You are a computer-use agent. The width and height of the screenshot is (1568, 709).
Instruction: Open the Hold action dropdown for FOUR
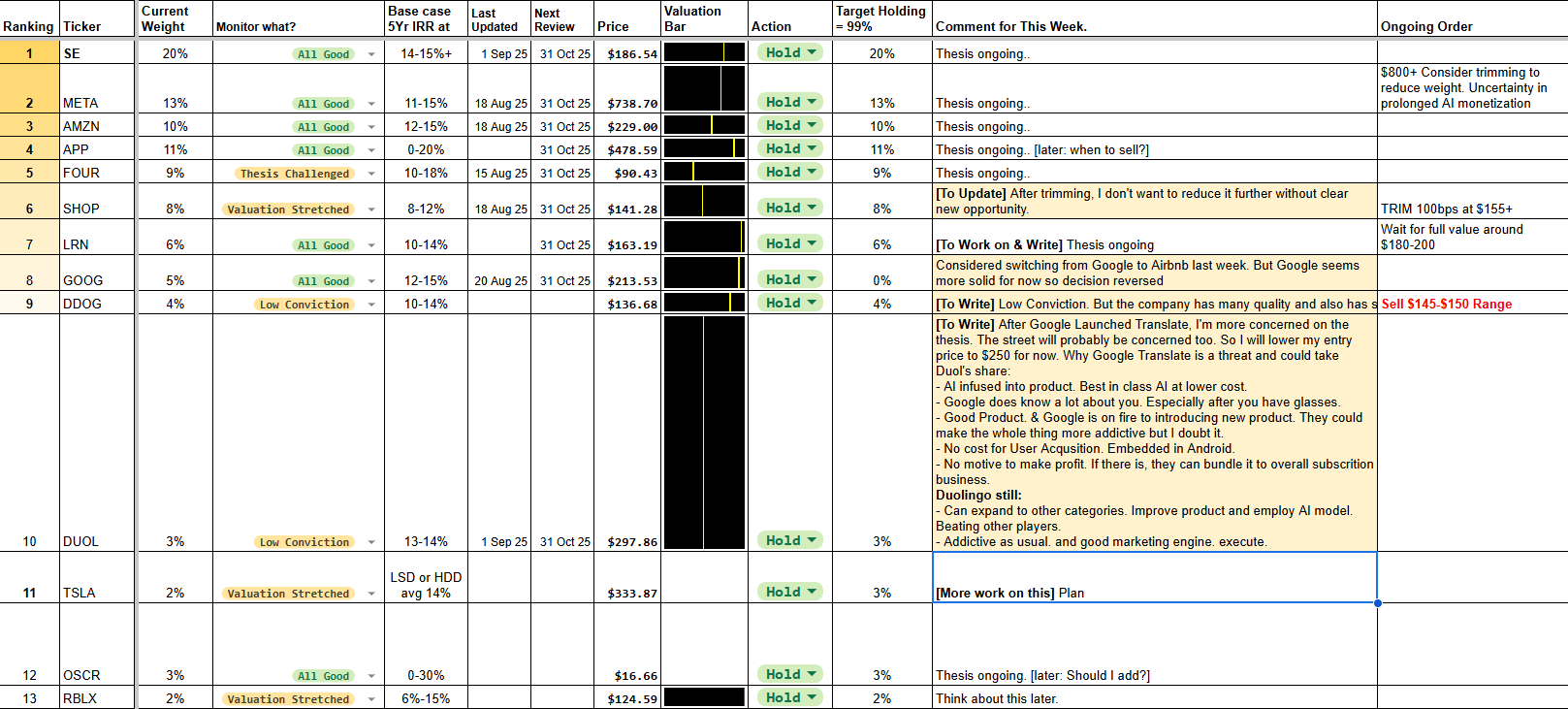pyautogui.click(x=790, y=172)
